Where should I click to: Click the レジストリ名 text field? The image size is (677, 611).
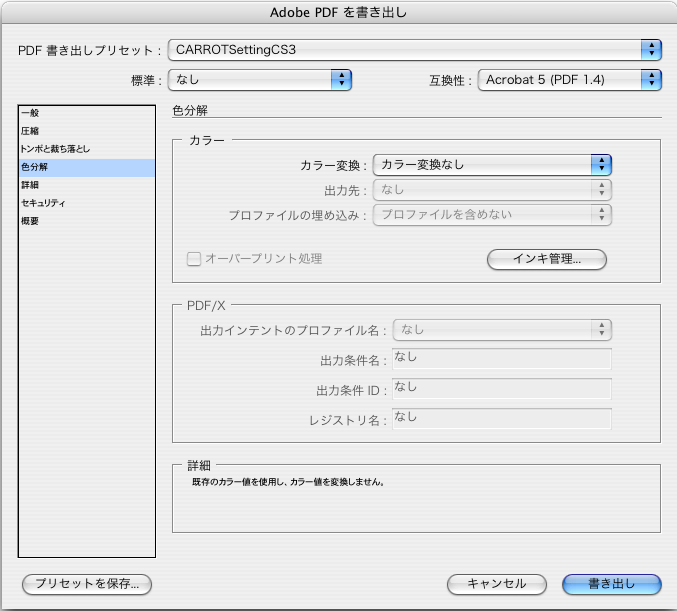pyautogui.click(x=502, y=419)
